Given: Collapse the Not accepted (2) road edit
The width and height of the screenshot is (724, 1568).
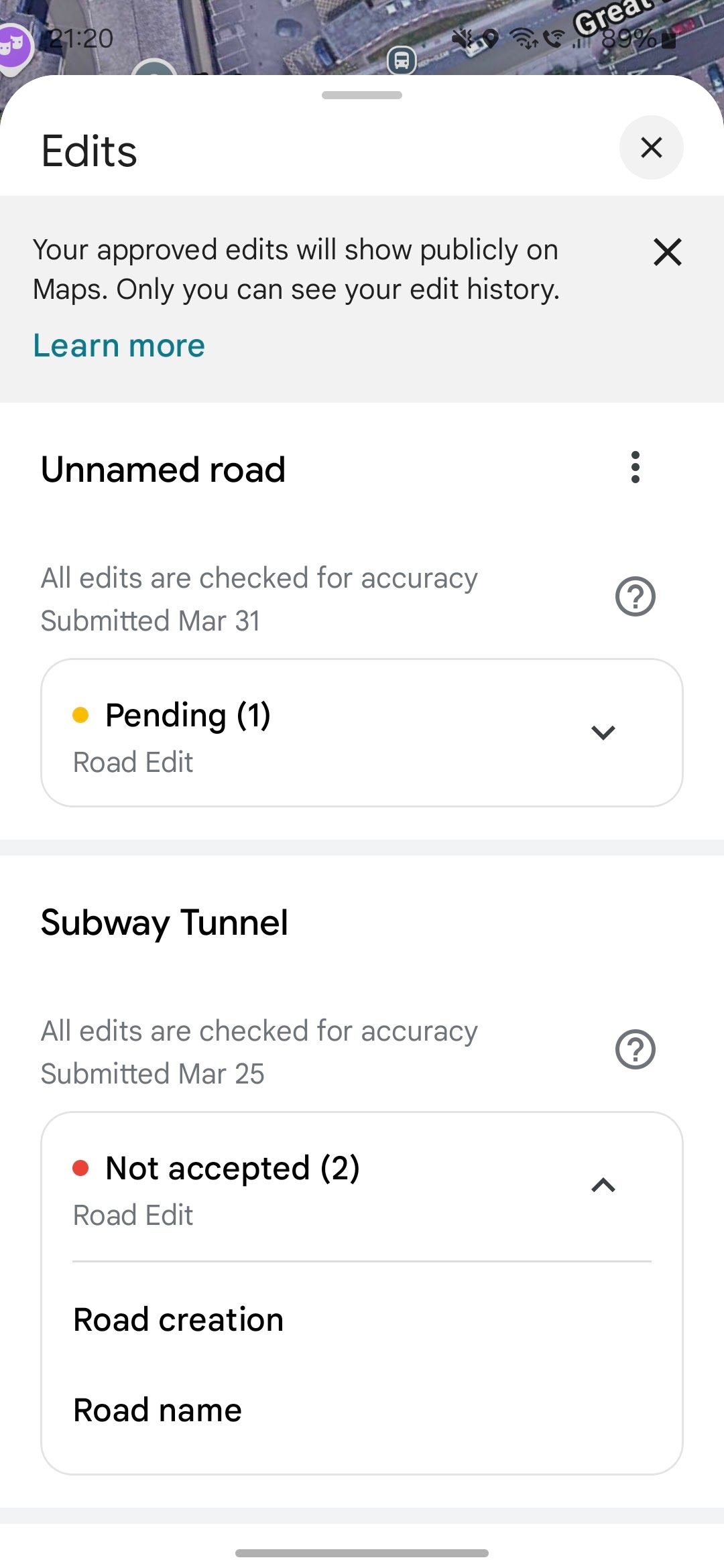Looking at the screenshot, I should point(603,1185).
